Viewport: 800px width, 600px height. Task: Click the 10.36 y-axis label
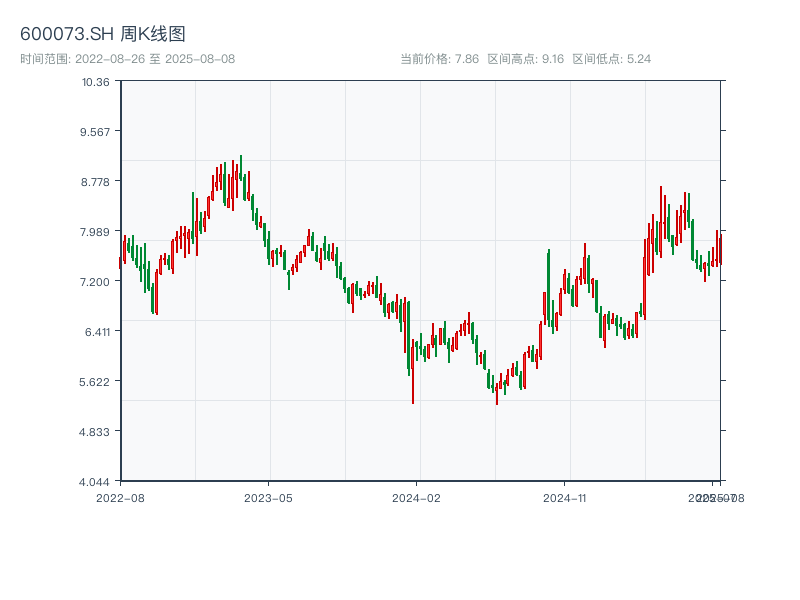[96, 82]
